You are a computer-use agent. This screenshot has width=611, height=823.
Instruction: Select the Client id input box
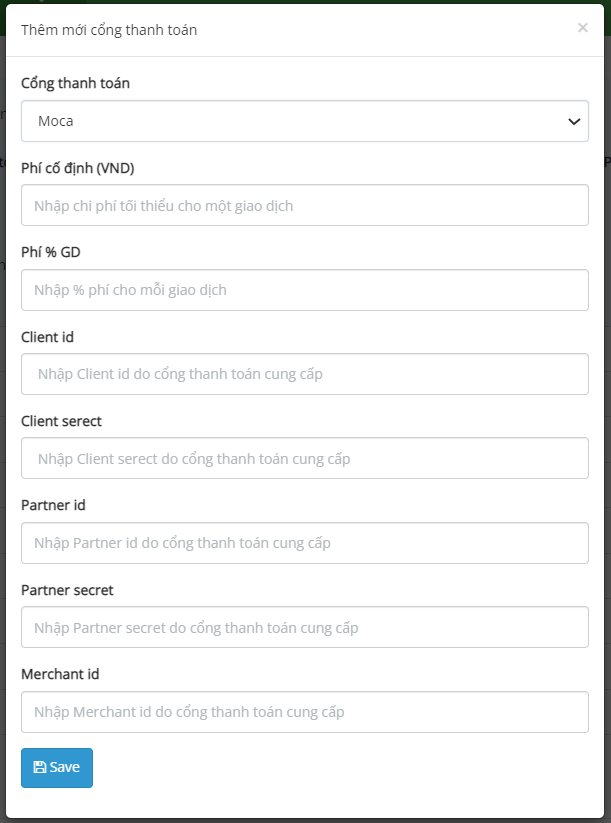(x=304, y=374)
